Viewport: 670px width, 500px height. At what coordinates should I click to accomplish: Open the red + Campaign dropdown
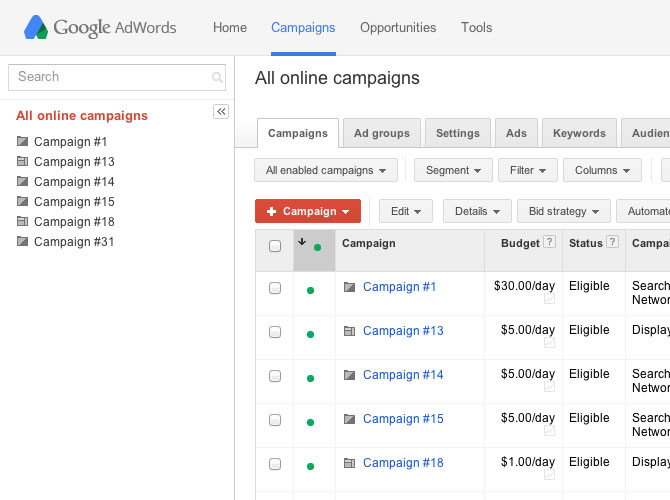(308, 211)
